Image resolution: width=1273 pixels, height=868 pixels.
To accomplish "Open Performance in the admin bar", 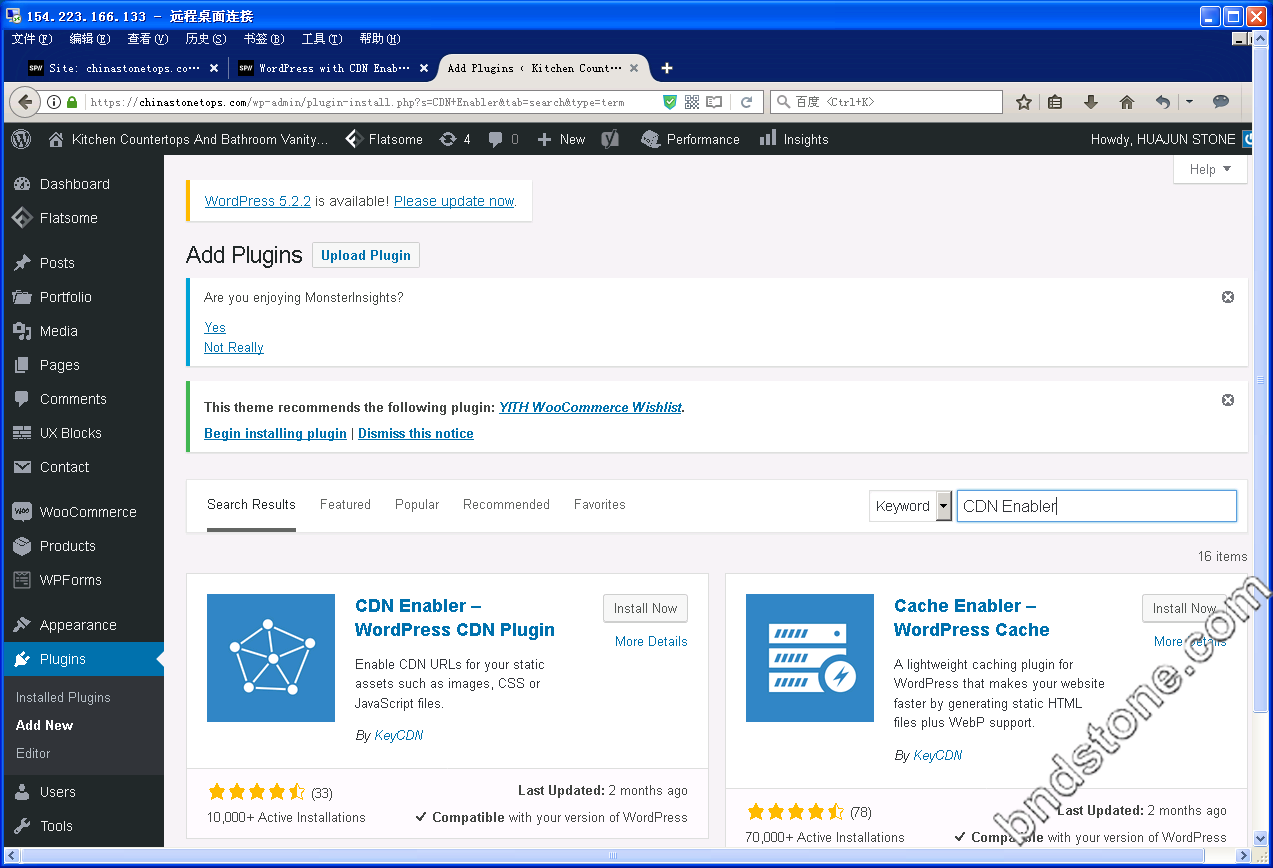I will 691,139.
